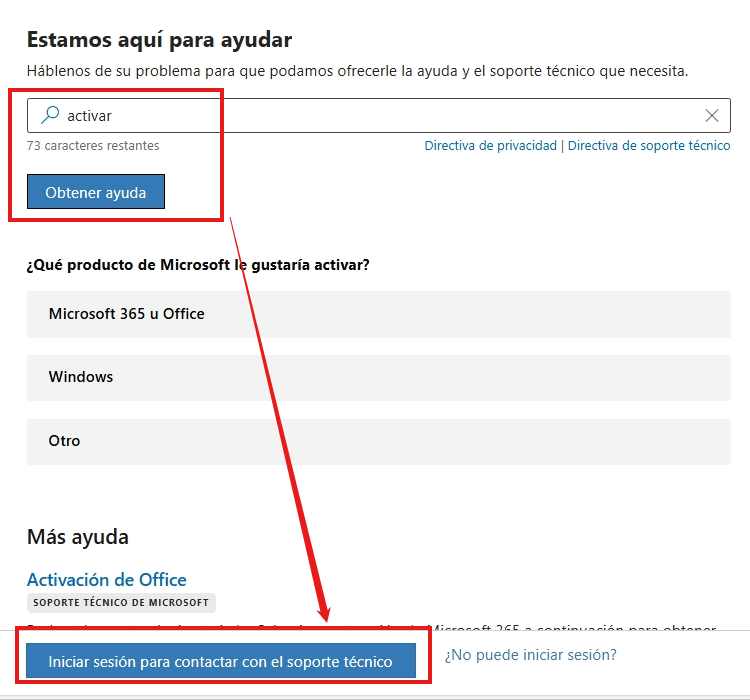Screen dimensions: 750x700
Task: Clear the search box with the X
Action: coord(712,115)
